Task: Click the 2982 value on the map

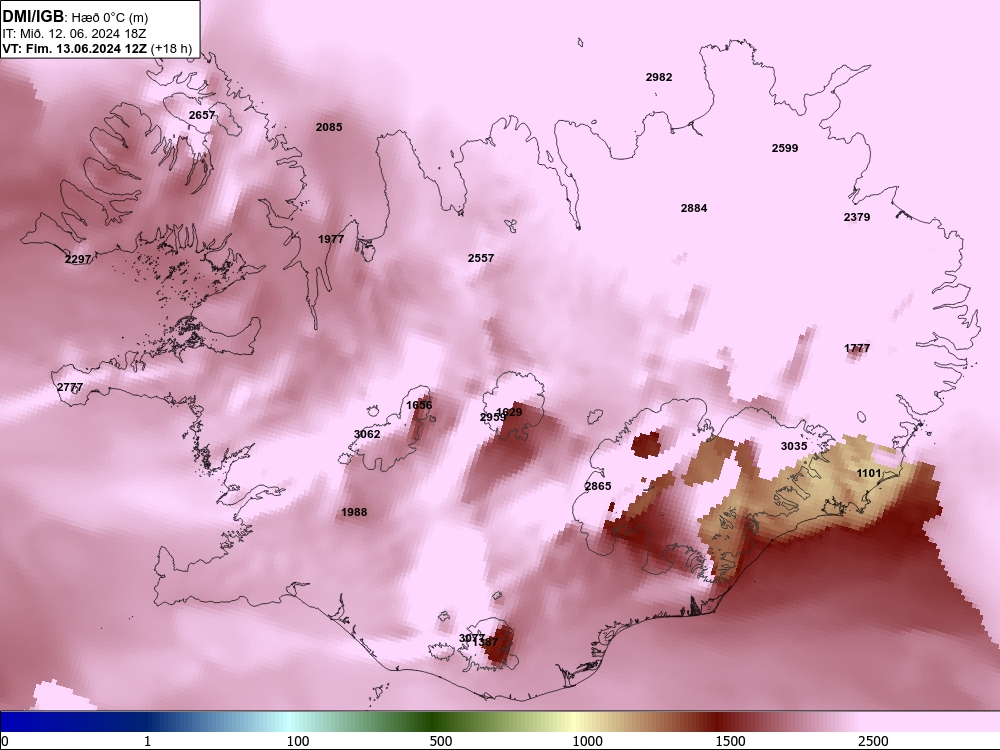Action: coord(659,77)
